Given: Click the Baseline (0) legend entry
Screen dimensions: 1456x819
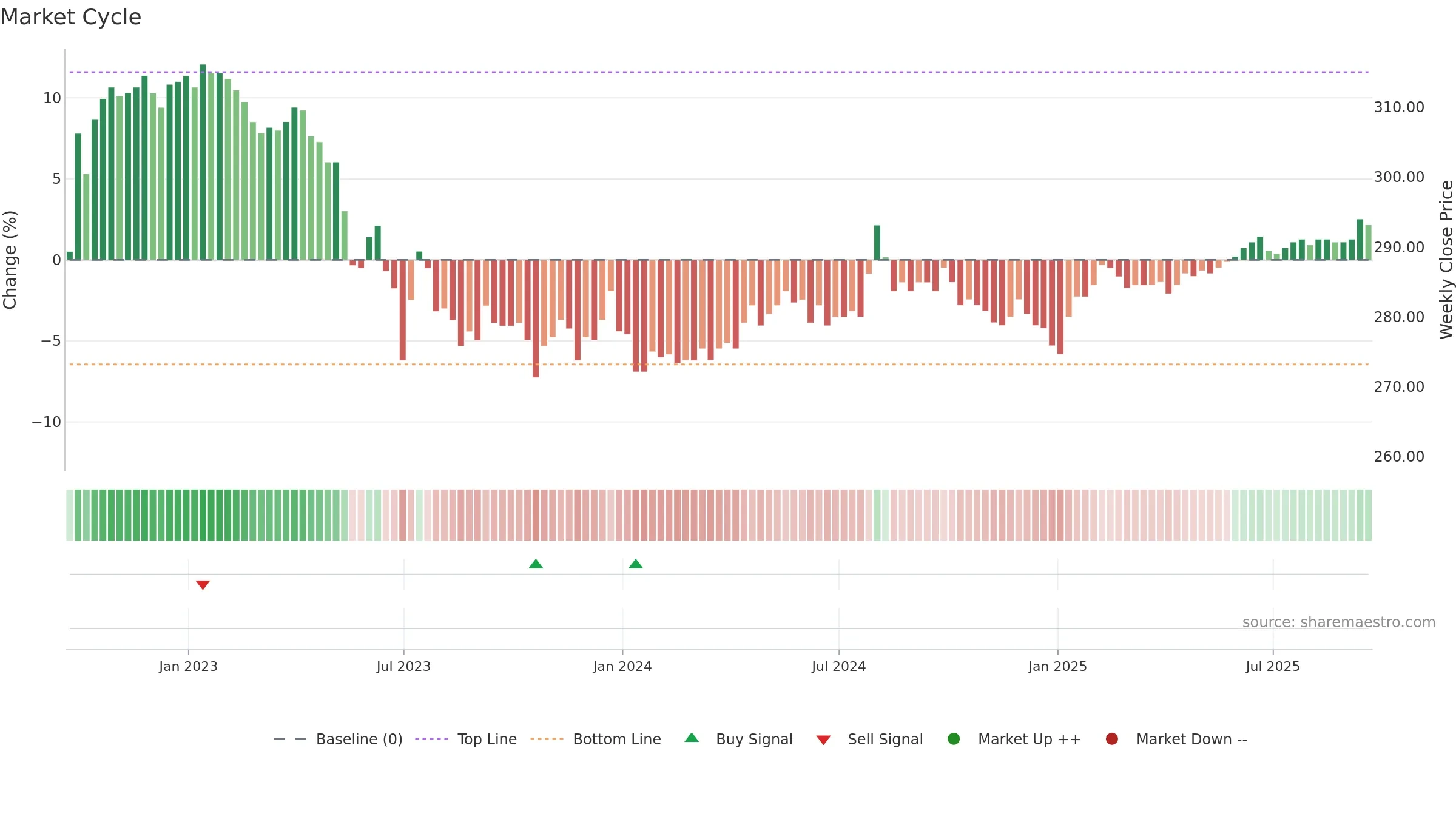Looking at the screenshot, I should tap(338, 739).
